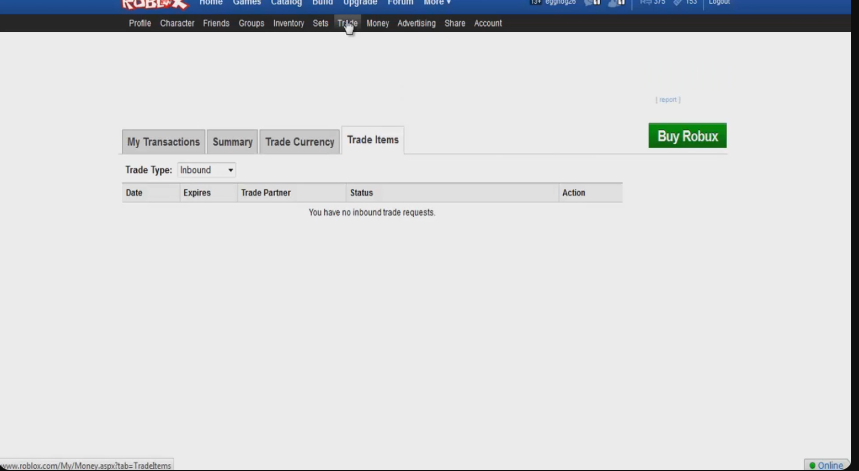The height and width of the screenshot is (471, 859).
Task: Go to Inventory in the sub-navigation
Action: click(x=287, y=23)
